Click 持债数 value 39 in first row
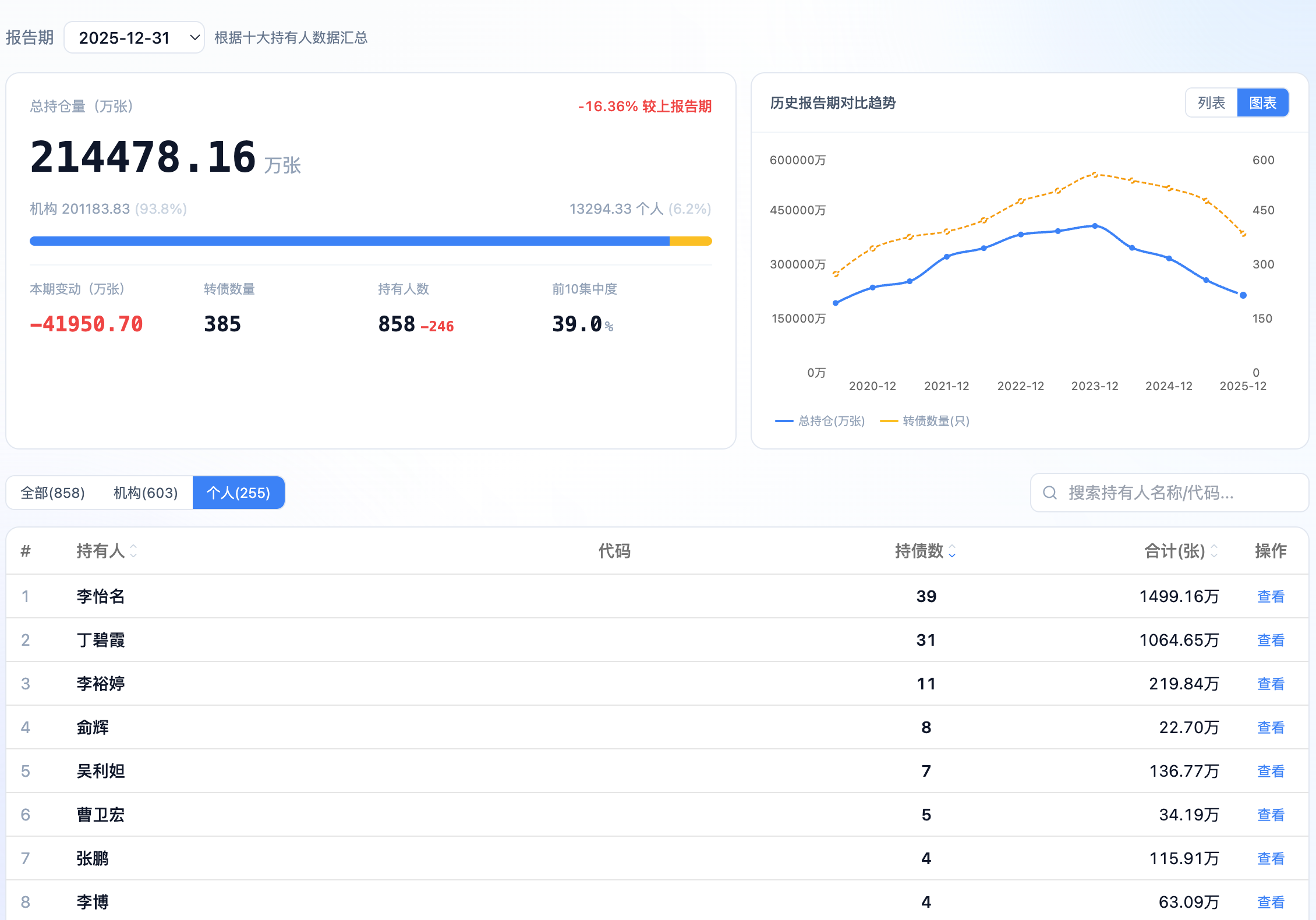1316x920 pixels. click(926, 596)
